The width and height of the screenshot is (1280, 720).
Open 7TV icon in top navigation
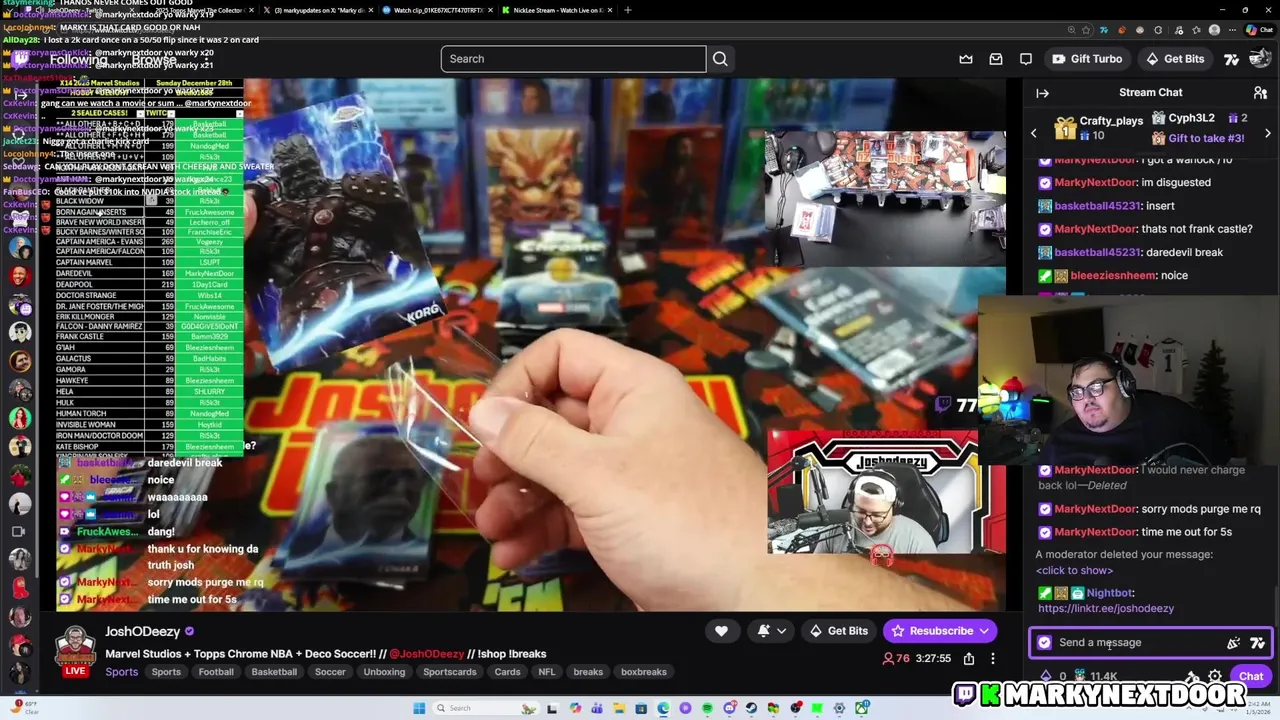coord(1232,59)
